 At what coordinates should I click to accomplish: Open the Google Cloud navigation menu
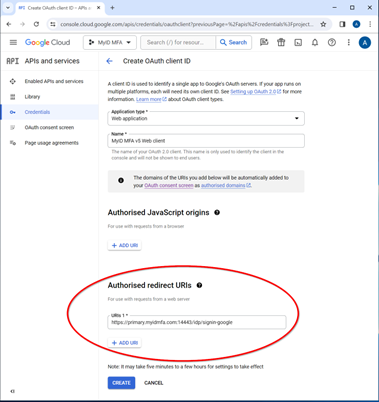pos(13,42)
